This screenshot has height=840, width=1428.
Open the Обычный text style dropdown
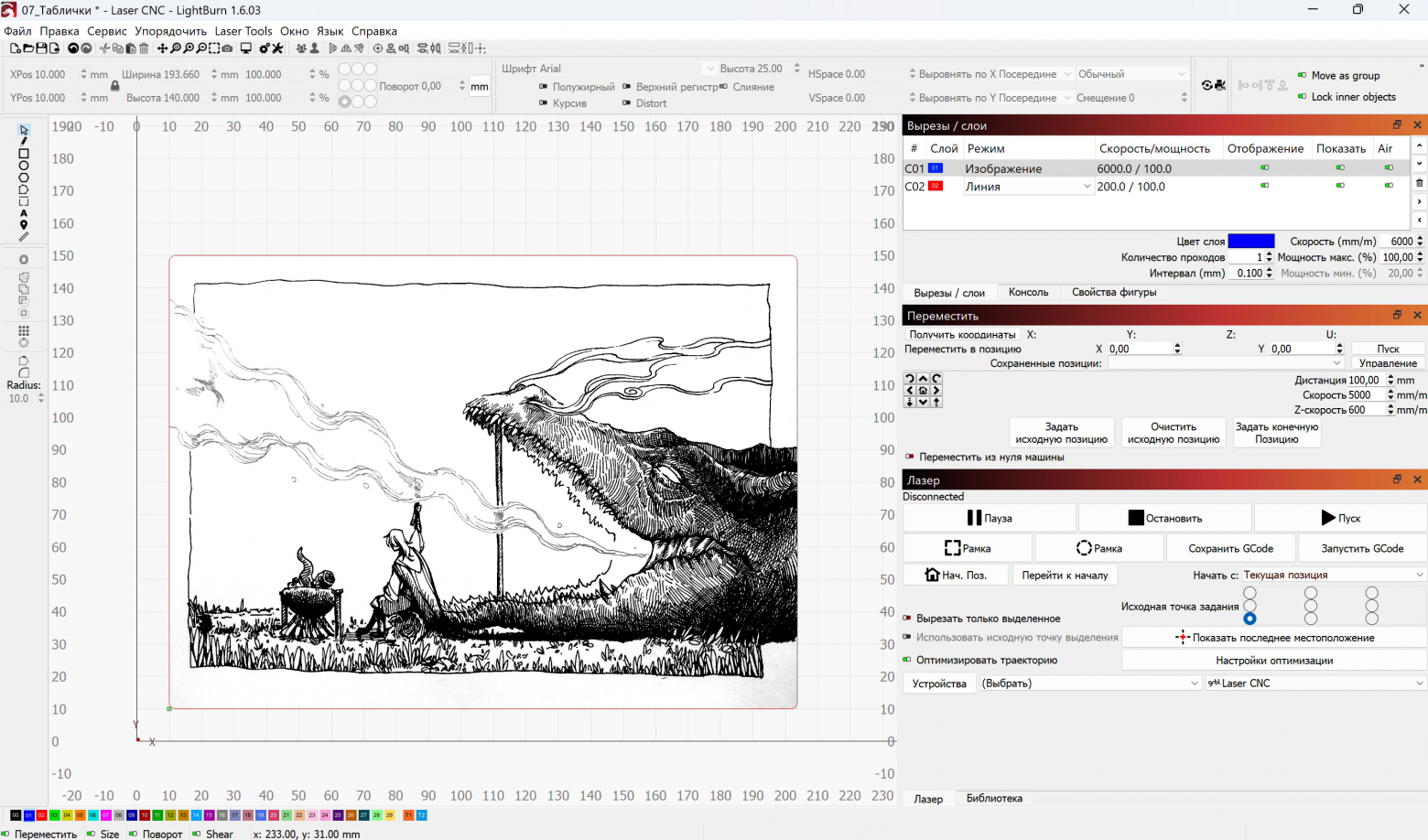[1131, 74]
